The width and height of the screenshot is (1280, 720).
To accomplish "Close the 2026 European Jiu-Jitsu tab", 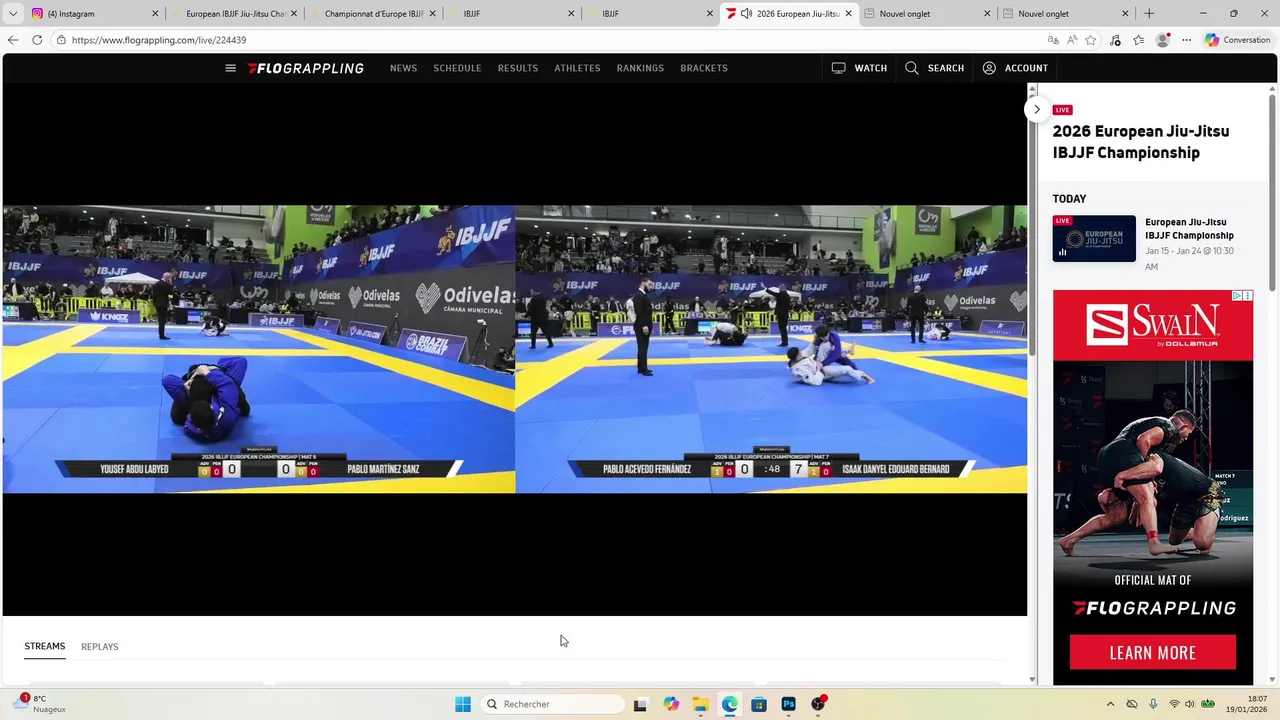I will (849, 14).
